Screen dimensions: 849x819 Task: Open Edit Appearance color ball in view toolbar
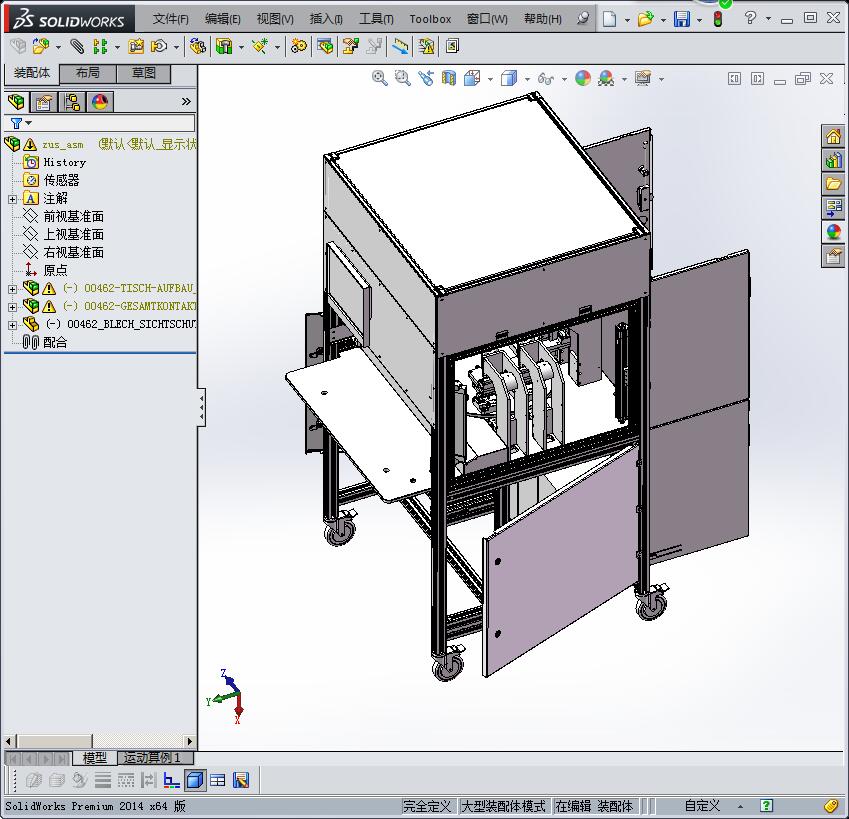pyautogui.click(x=583, y=78)
